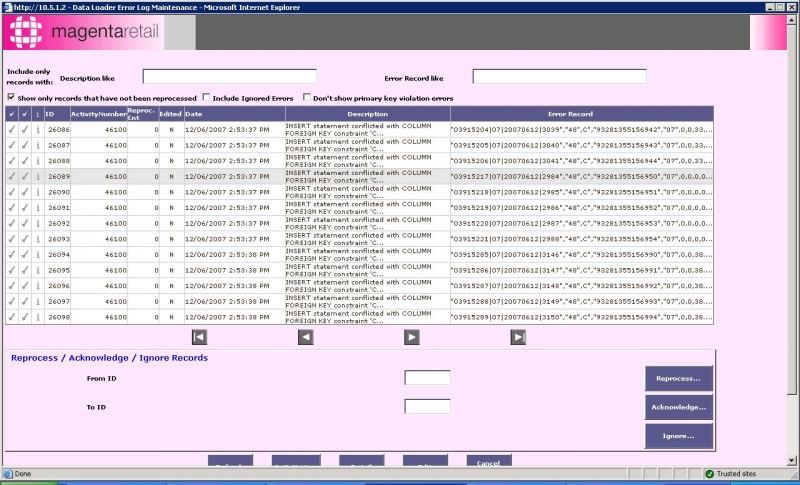Image resolution: width=800 pixels, height=485 pixels.
Task: Click first checkmark icon in row 26086
Action: pyautogui.click(x=12, y=130)
